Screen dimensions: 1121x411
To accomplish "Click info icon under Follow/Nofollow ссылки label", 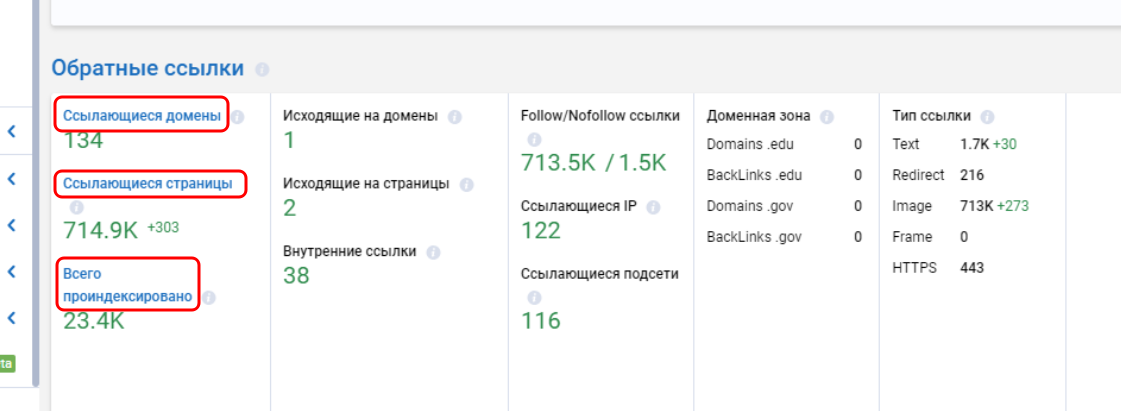I will (x=534, y=140).
